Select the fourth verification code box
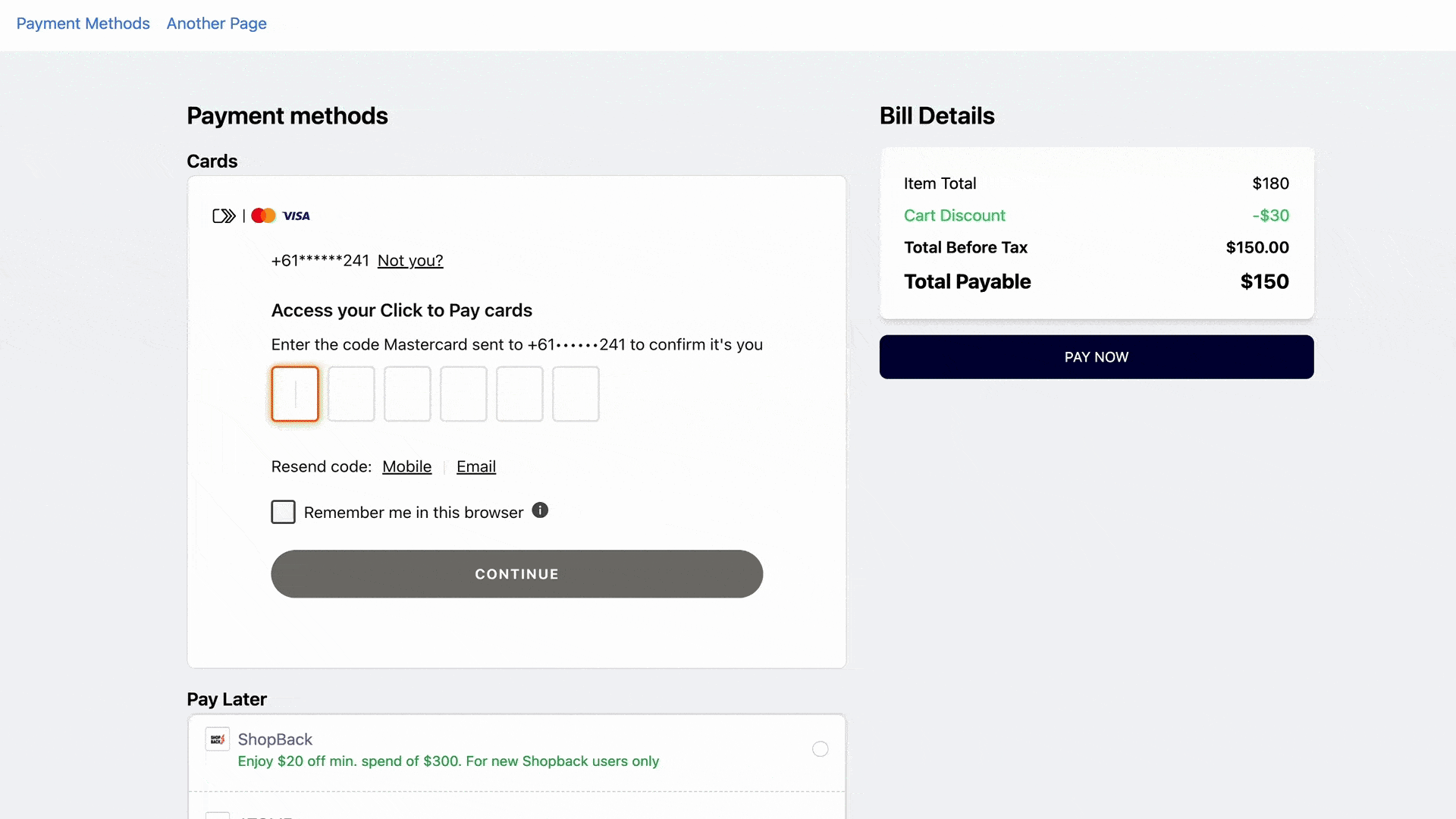This screenshot has height=819, width=1456. (x=463, y=394)
